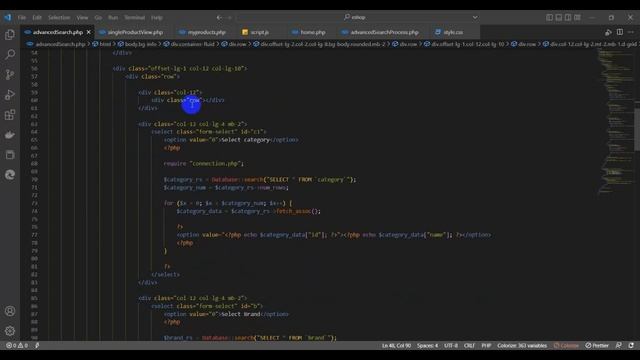Open the Customize Layout button
Image resolution: width=640 pixels, height=360 pixels.
pyautogui.click(x=578, y=18)
